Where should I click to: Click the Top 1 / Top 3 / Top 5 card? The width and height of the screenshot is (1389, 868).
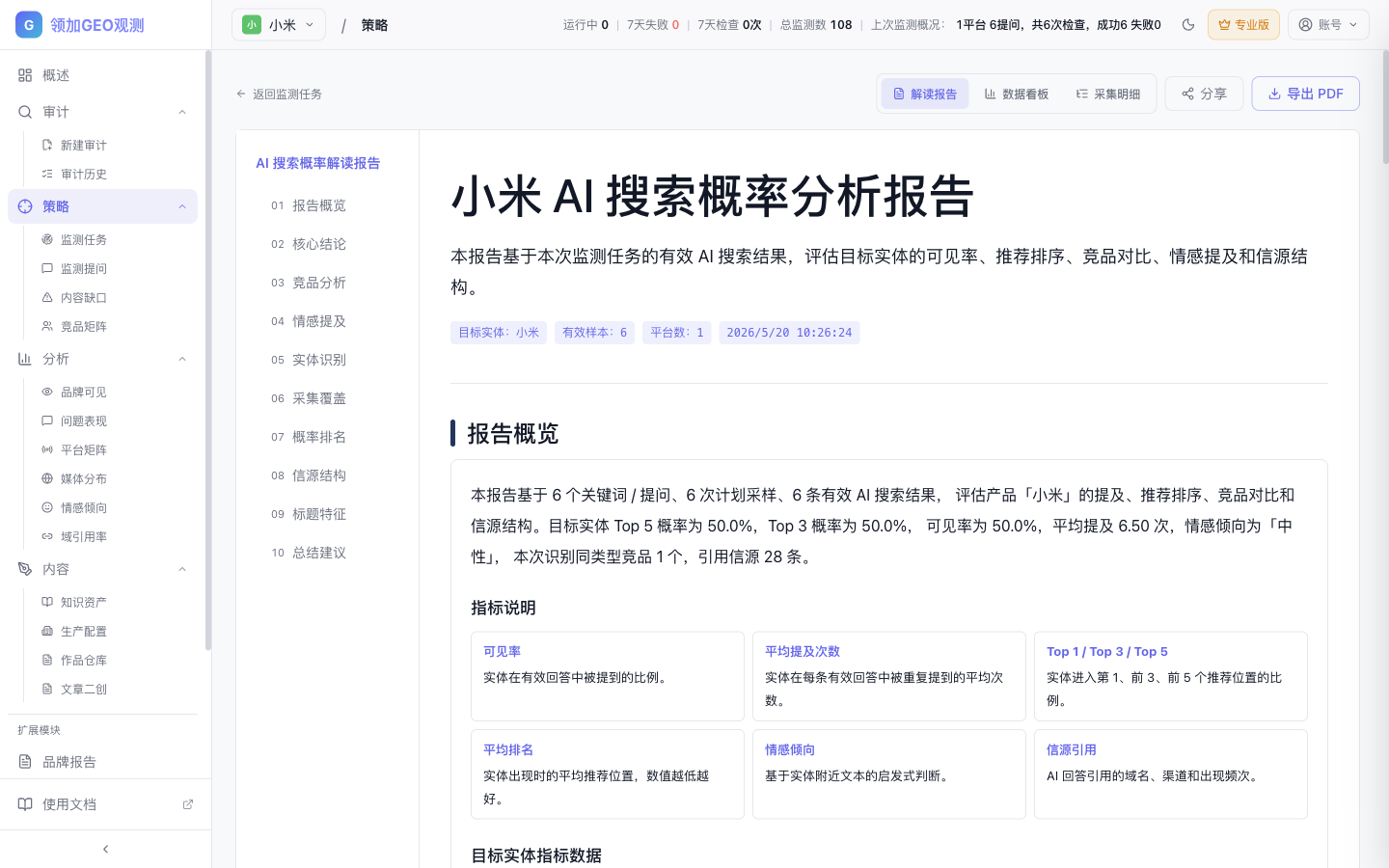point(1171,676)
